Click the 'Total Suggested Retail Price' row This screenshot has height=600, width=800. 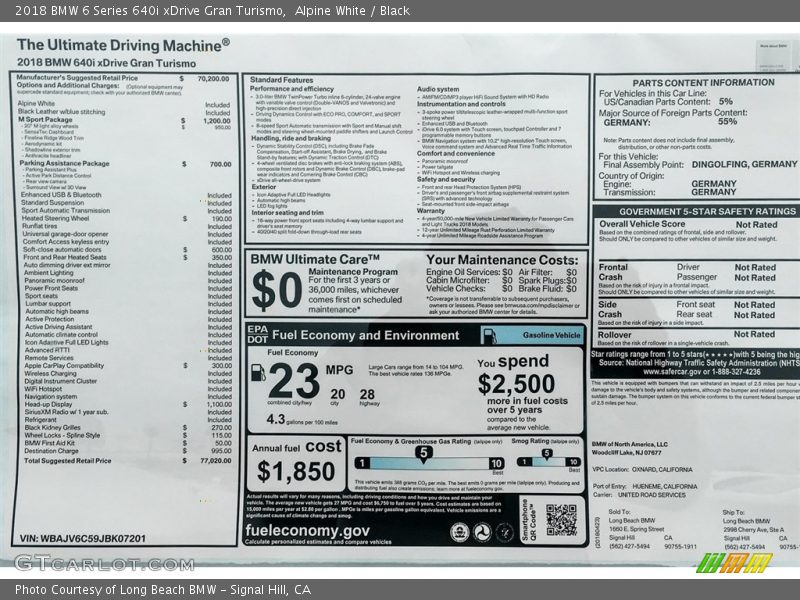point(128,461)
